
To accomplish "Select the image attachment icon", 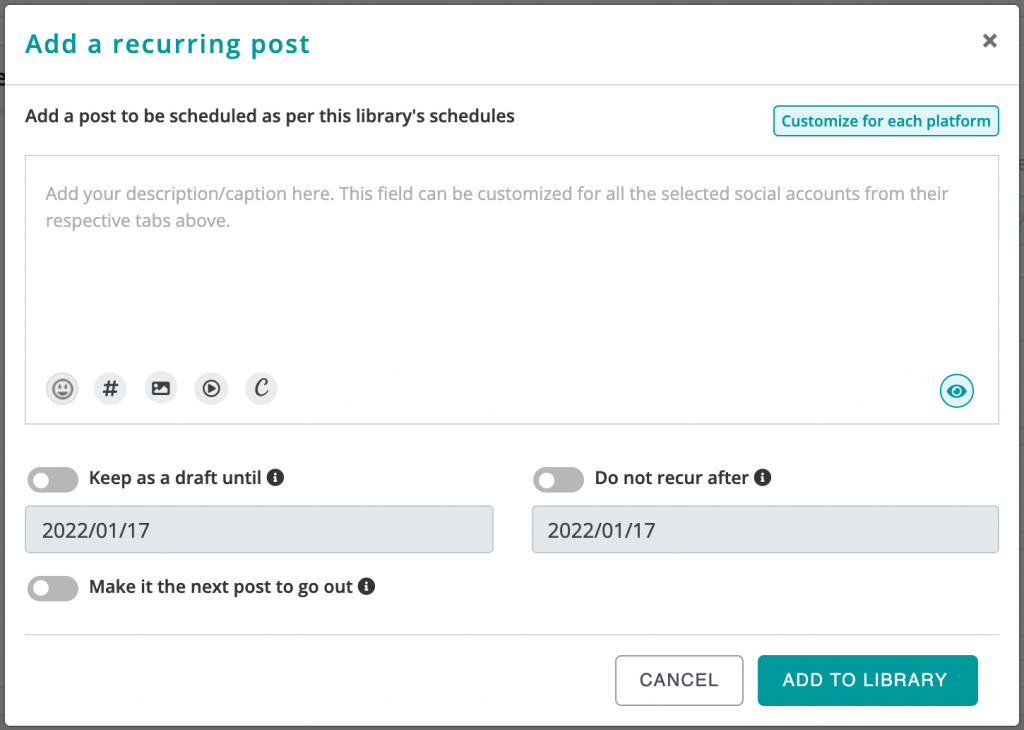I will (x=160, y=388).
